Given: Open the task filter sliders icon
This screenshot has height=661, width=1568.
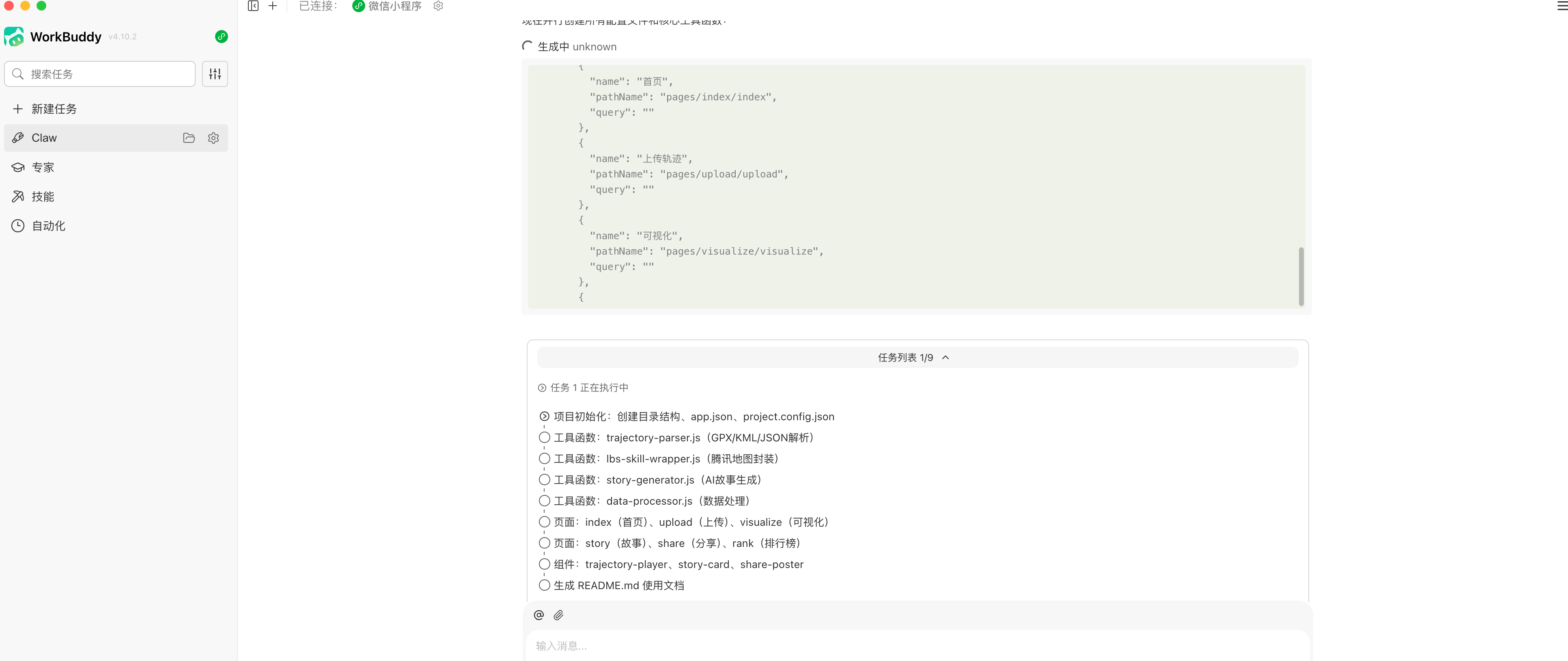Looking at the screenshot, I should [x=215, y=74].
